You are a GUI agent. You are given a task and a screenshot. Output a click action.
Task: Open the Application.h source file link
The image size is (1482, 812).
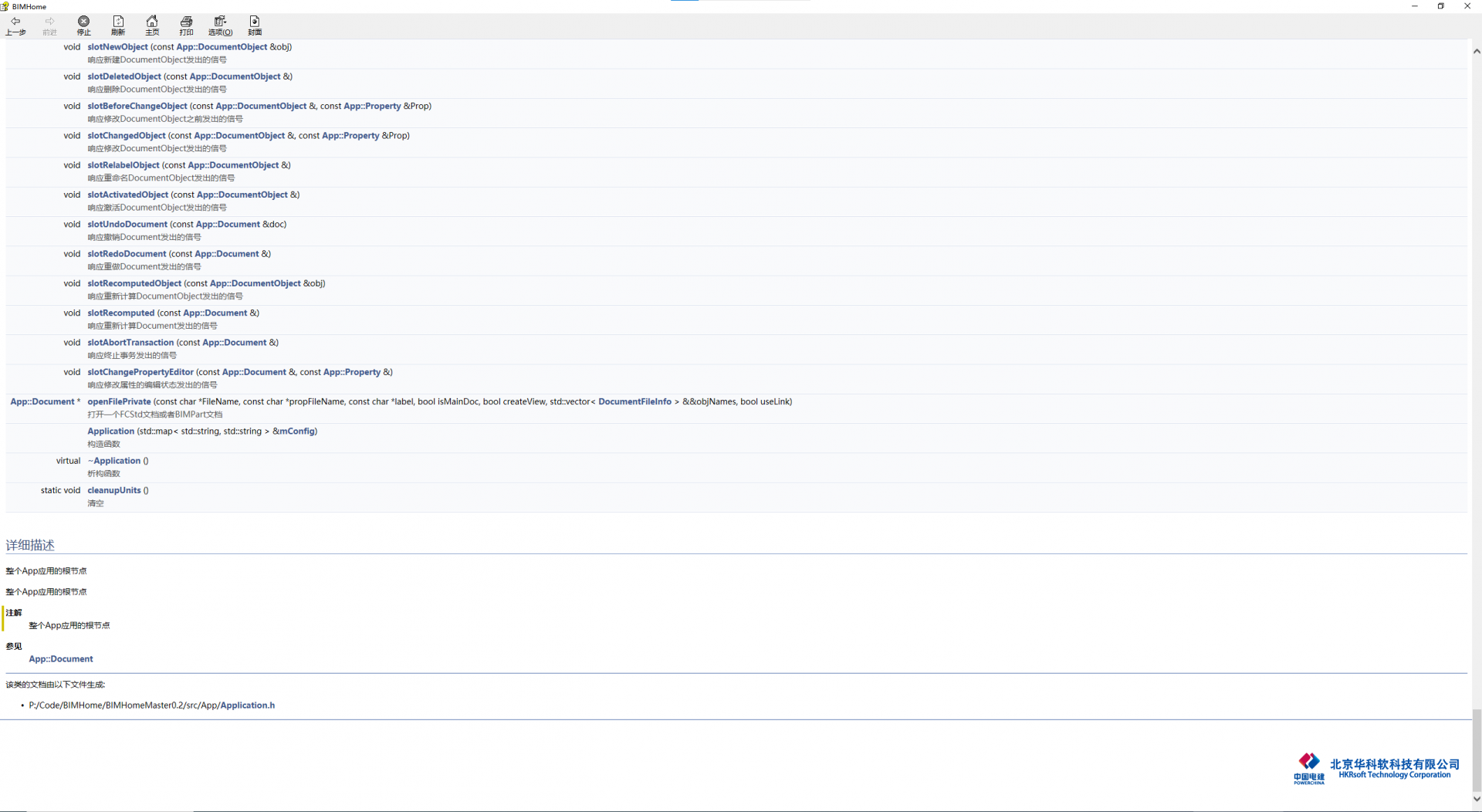247,705
